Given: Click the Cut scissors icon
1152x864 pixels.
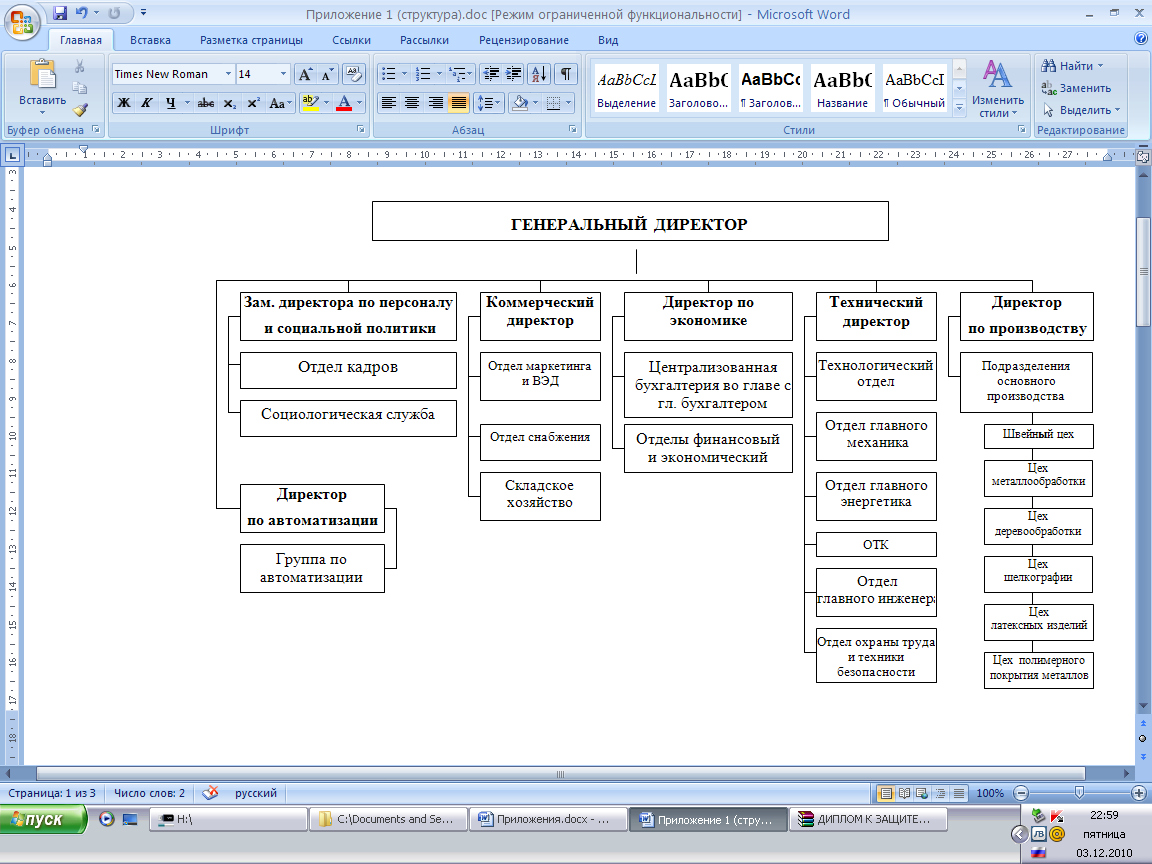Looking at the screenshot, I should coord(80,67).
